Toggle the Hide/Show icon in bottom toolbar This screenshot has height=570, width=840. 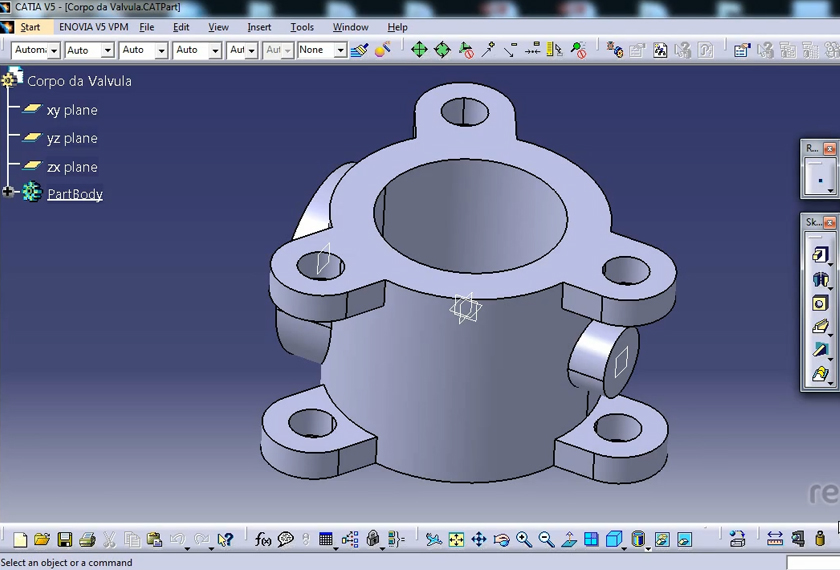pos(662,540)
